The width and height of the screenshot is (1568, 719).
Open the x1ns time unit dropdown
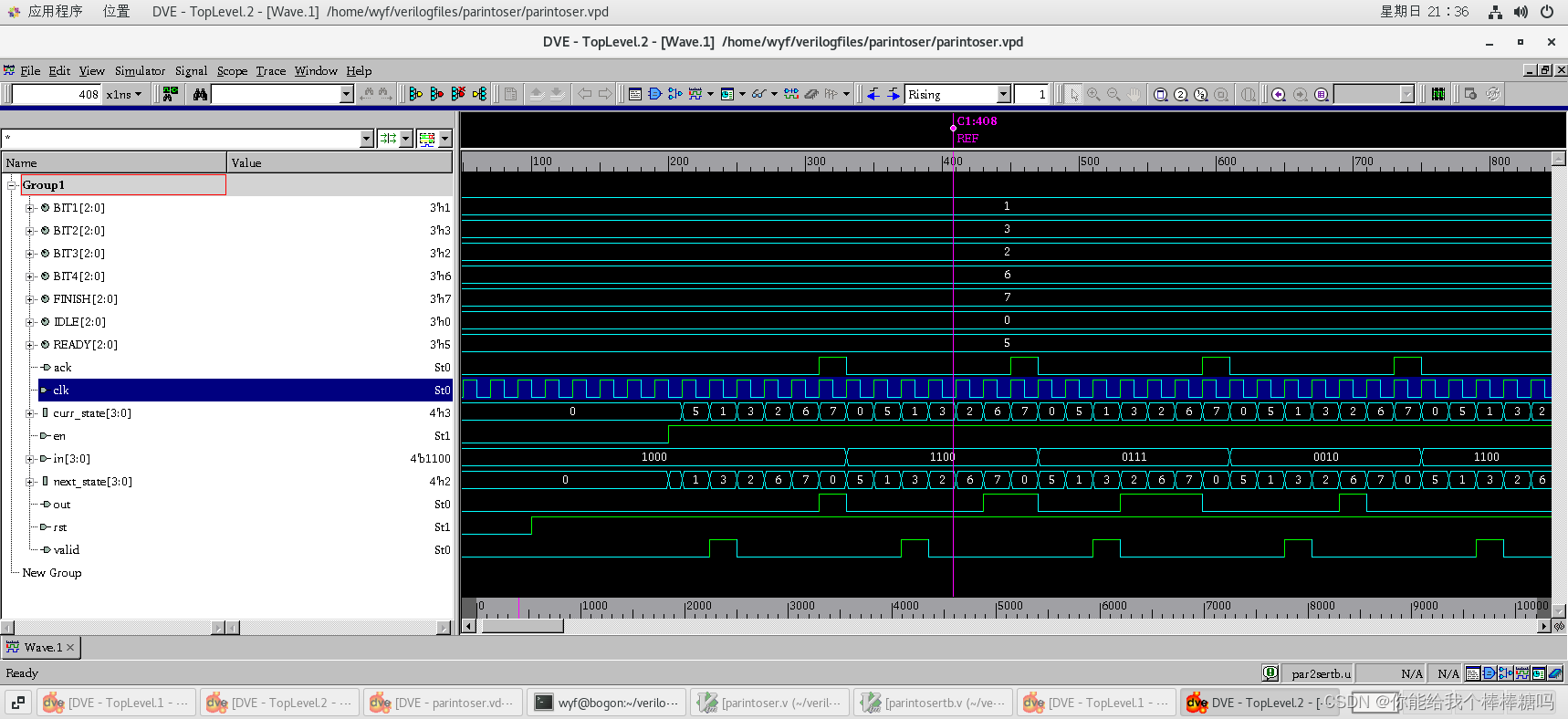(124, 94)
